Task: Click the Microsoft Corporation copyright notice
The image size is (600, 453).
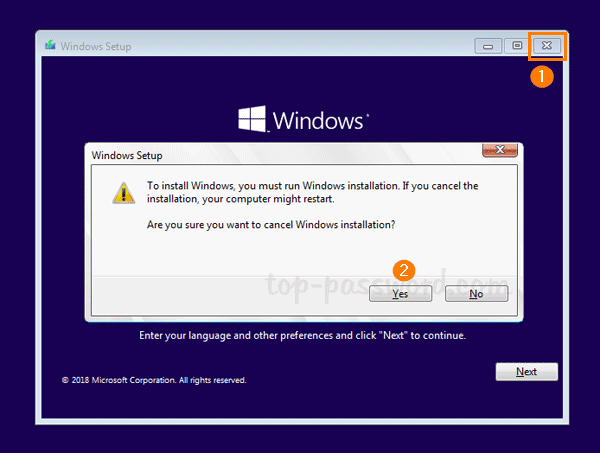Action: click(153, 380)
